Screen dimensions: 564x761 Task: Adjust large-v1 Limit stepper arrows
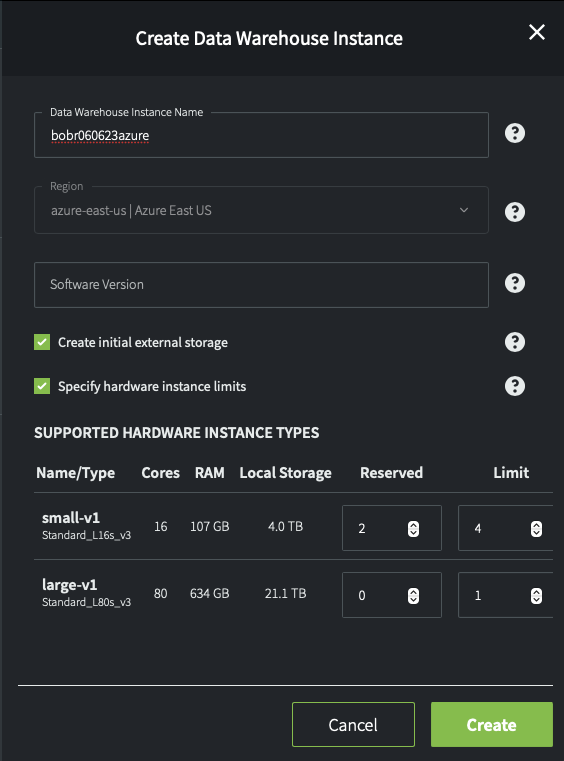[x=536, y=596]
